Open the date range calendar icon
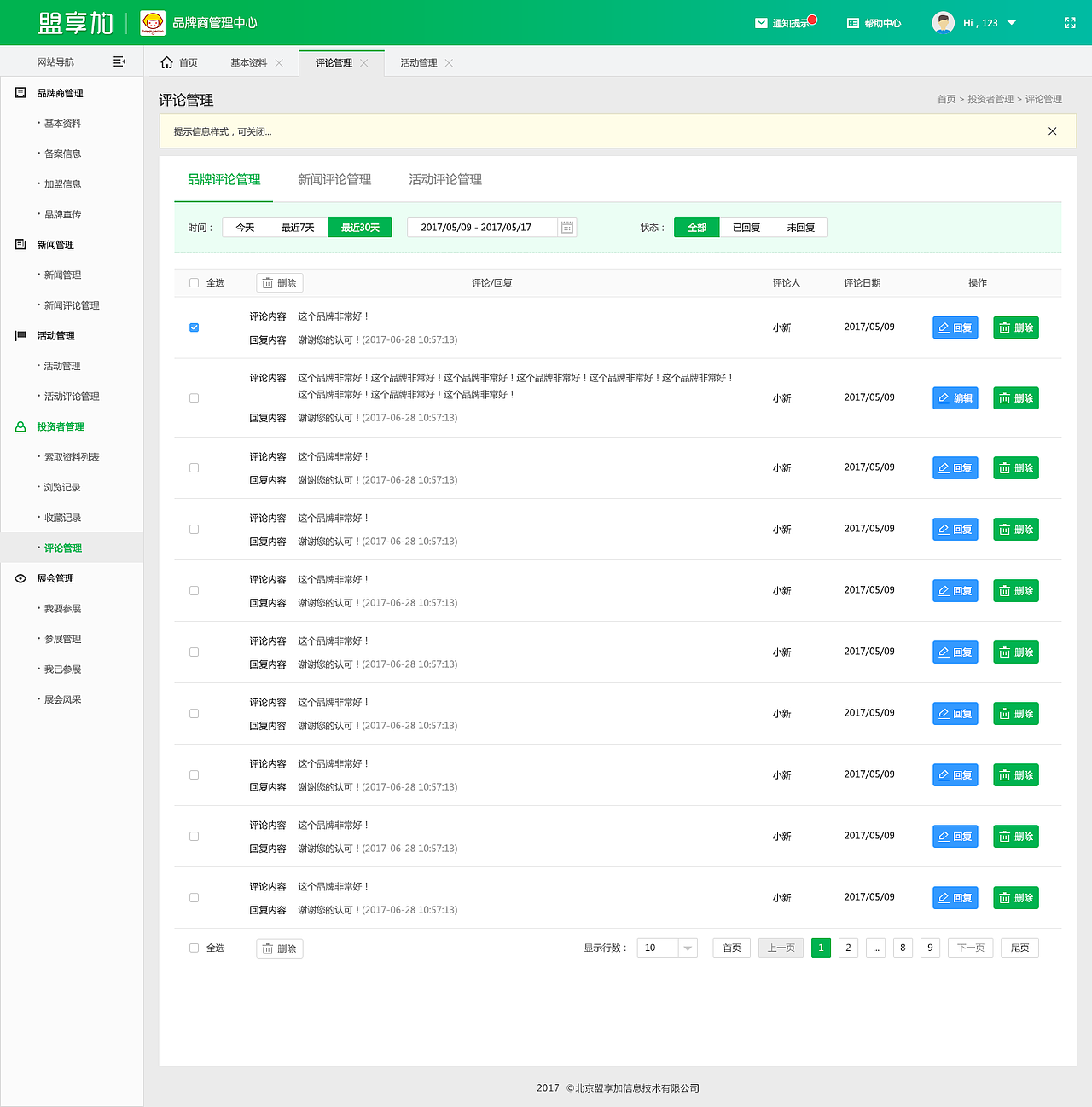 tap(567, 228)
